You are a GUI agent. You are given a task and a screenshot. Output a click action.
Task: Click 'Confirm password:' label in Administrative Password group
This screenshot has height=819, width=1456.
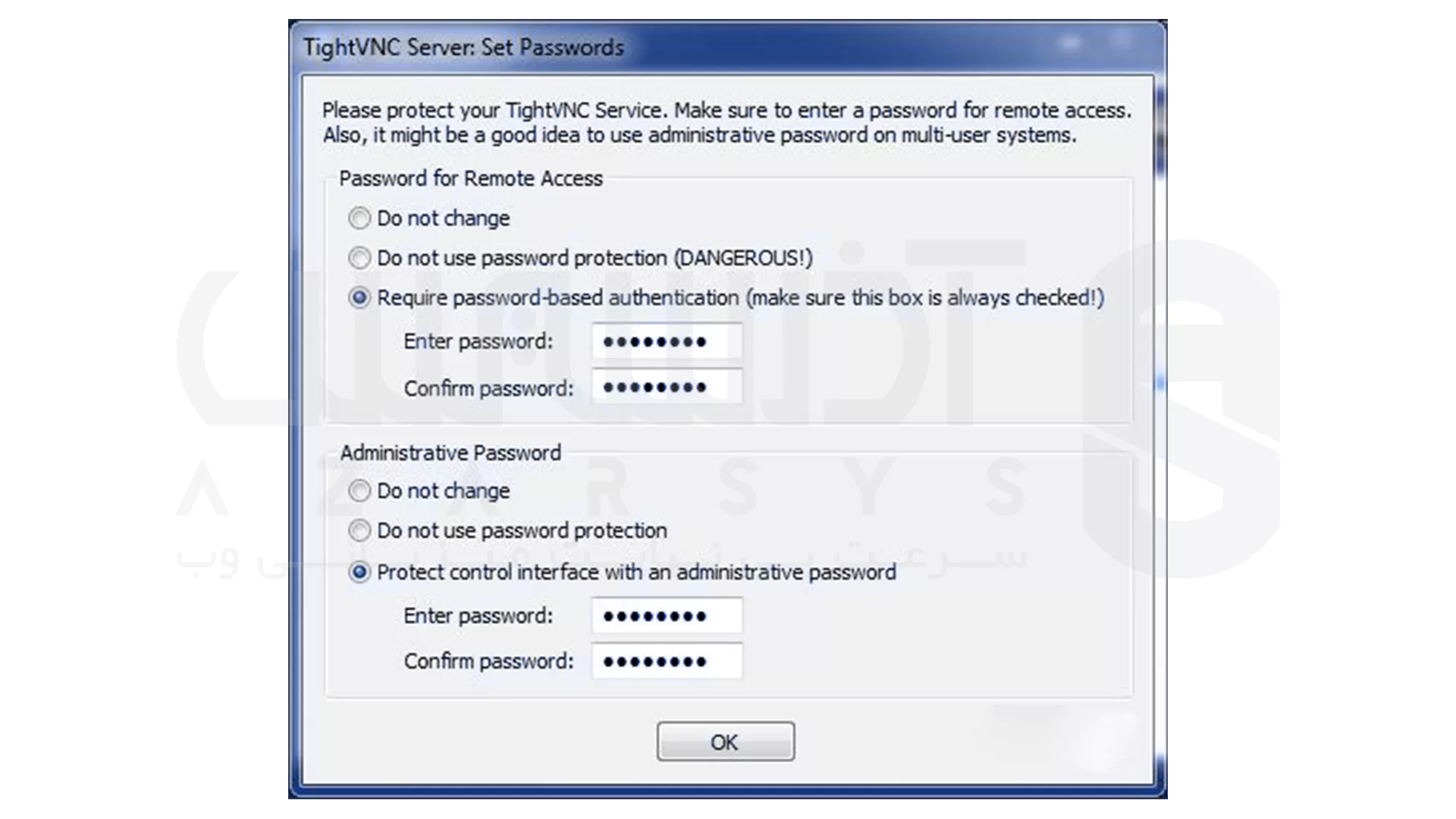(488, 661)
